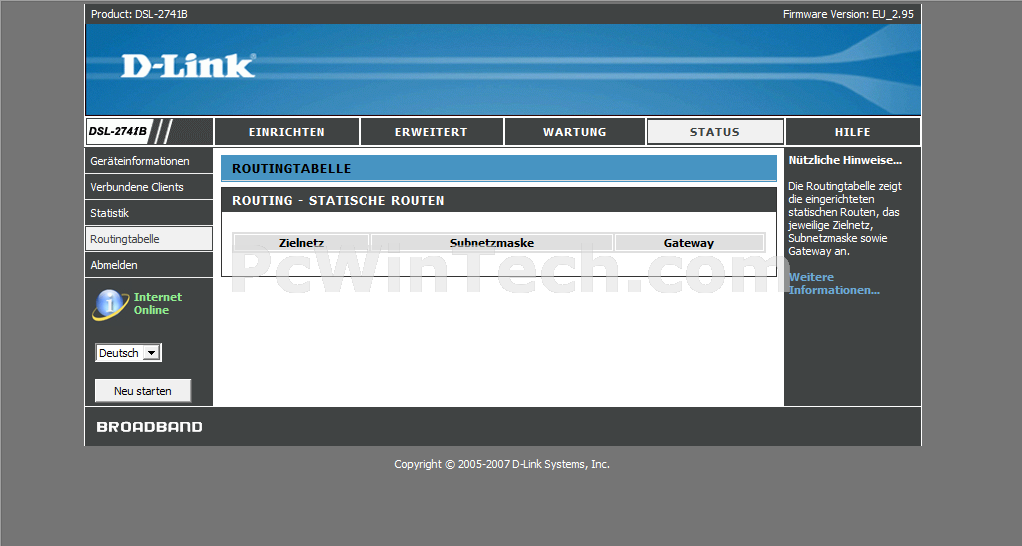Click the BROADBAND footer logo
The image size is (1022, 546).
pos(150,427)
